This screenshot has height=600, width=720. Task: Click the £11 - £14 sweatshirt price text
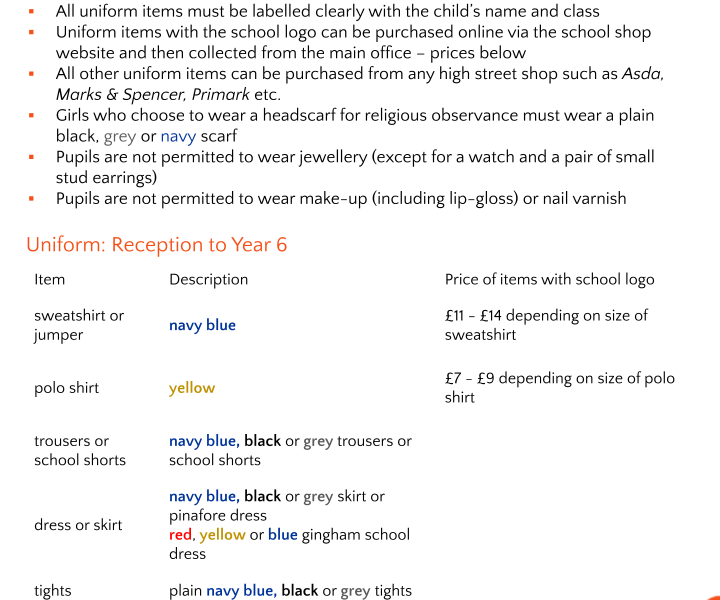coord(546,325)
